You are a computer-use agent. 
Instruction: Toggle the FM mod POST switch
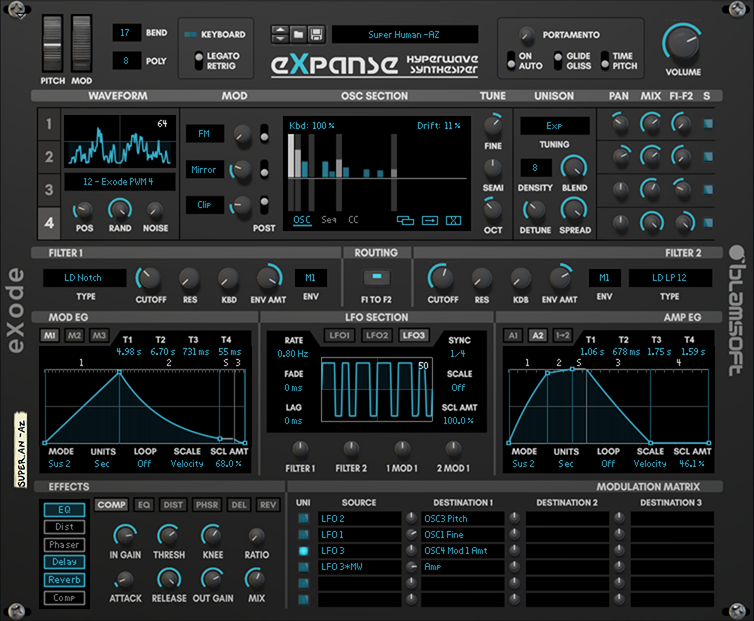[x=264, y=134]
